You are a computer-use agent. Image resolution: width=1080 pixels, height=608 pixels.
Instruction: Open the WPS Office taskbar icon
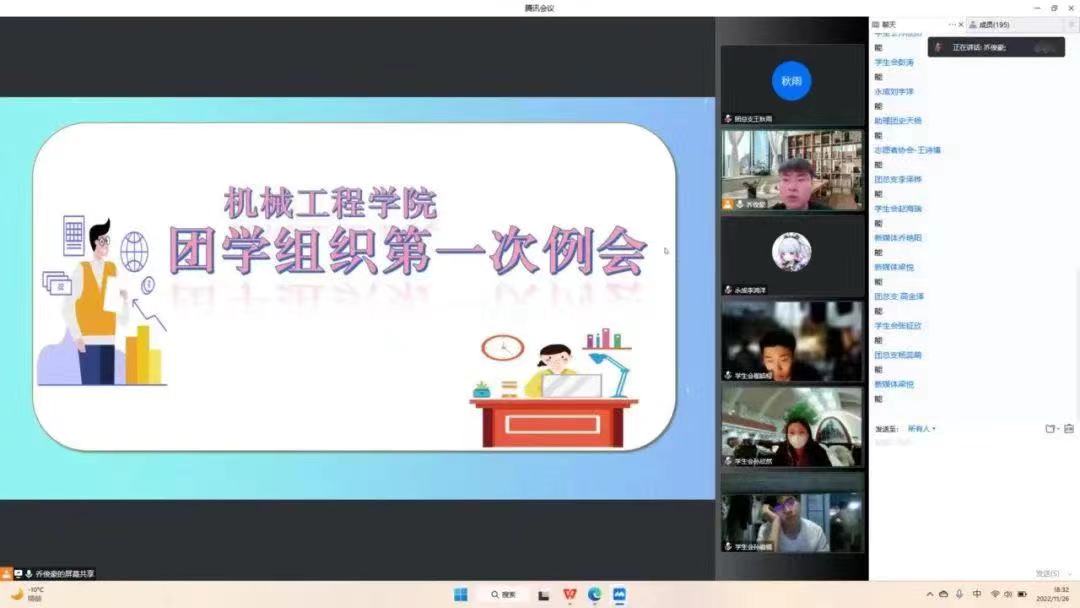[x=570, y=595]
